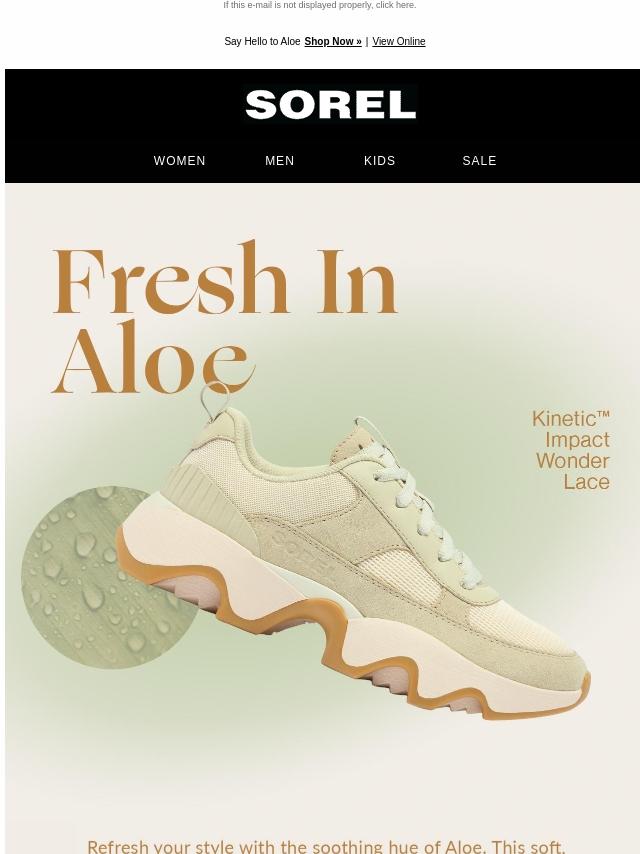
Task: Select the WOMEN navigation item
Action: [x=179, y=161]
